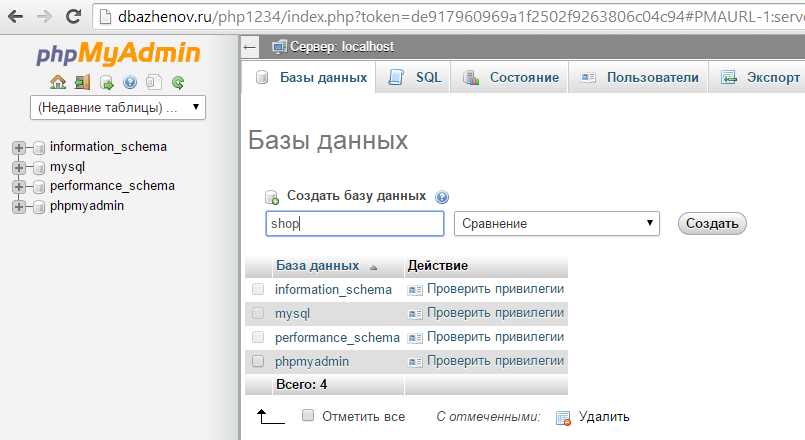Viewport: 805px width, 440px height.
Task: Click the database name input field
Action: click(354, 223)
